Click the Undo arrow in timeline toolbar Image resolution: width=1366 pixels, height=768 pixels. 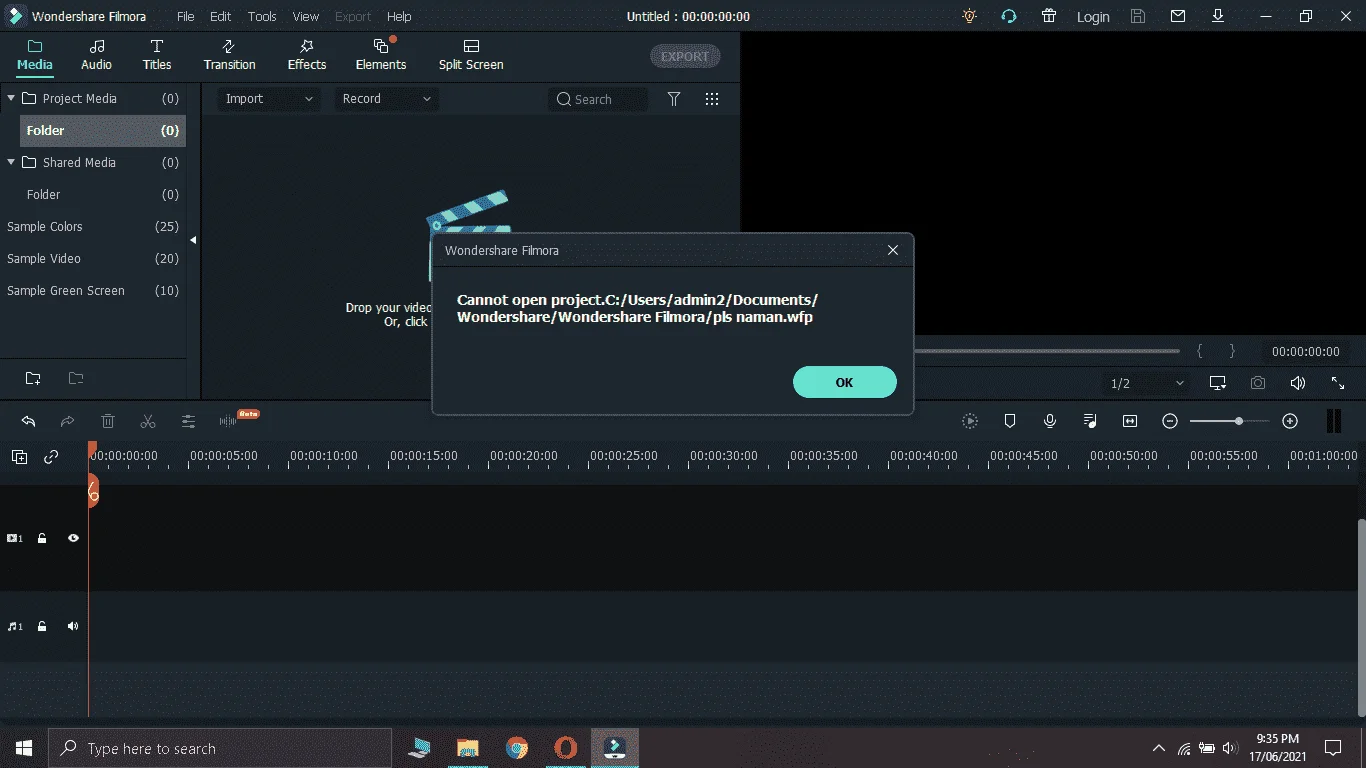pos(28,421)
